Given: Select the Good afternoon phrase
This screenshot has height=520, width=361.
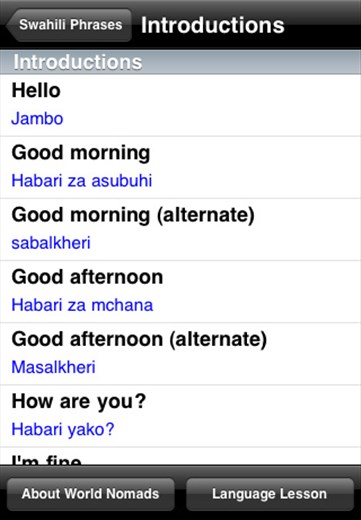Looking at the screenshot, I should click(x=87, y=277).
